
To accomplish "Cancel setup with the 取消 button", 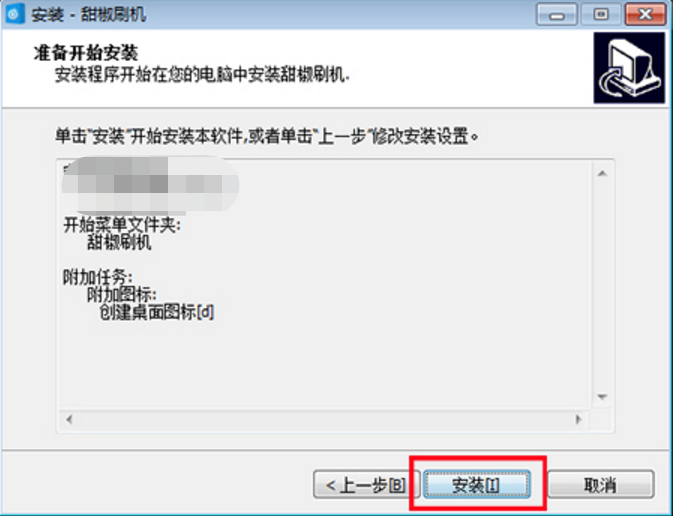I will pyautogui.click(x=600, y=485).
